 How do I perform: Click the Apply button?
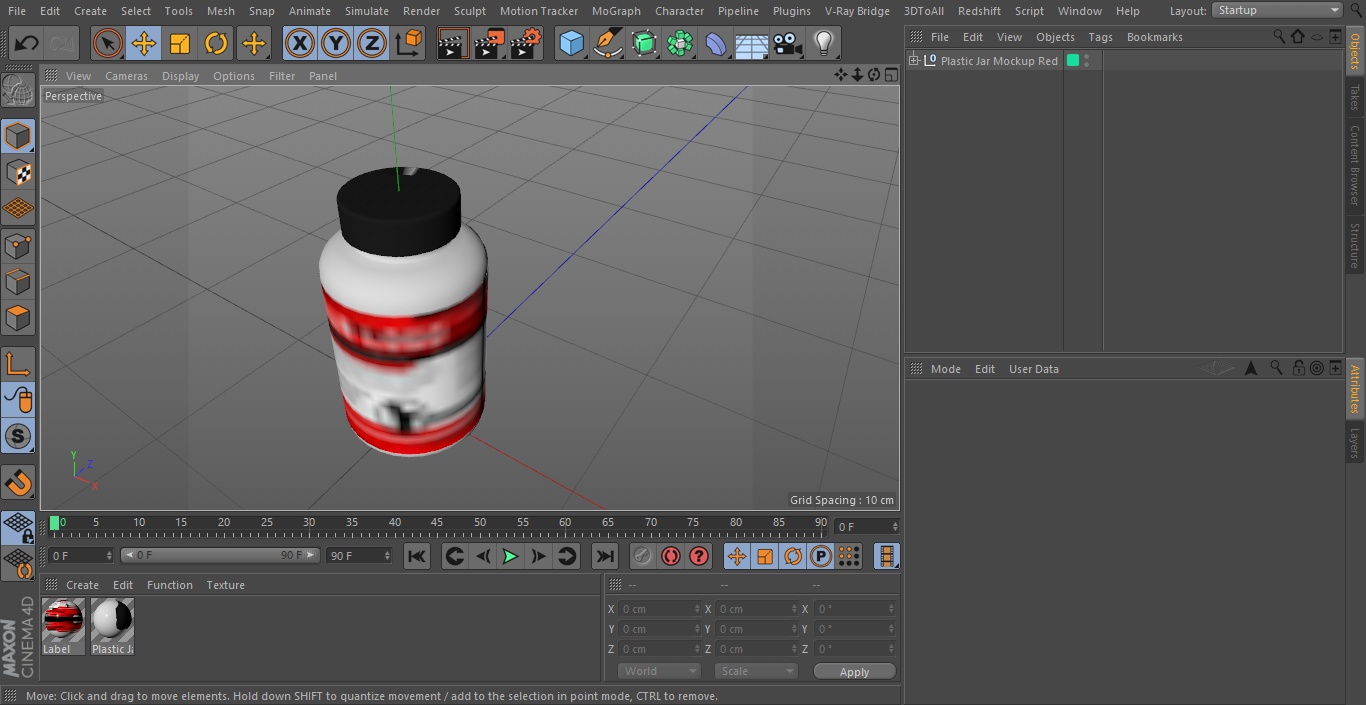click(854, 672)
